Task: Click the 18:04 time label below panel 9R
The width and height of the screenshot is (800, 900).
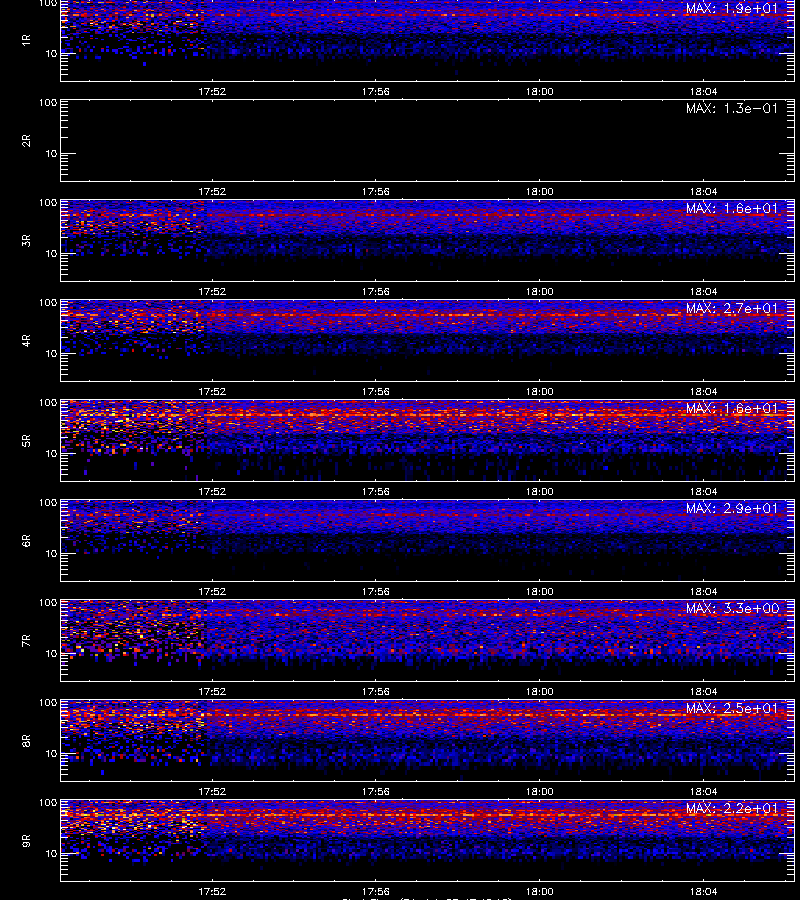Action: tap(704, 891)
